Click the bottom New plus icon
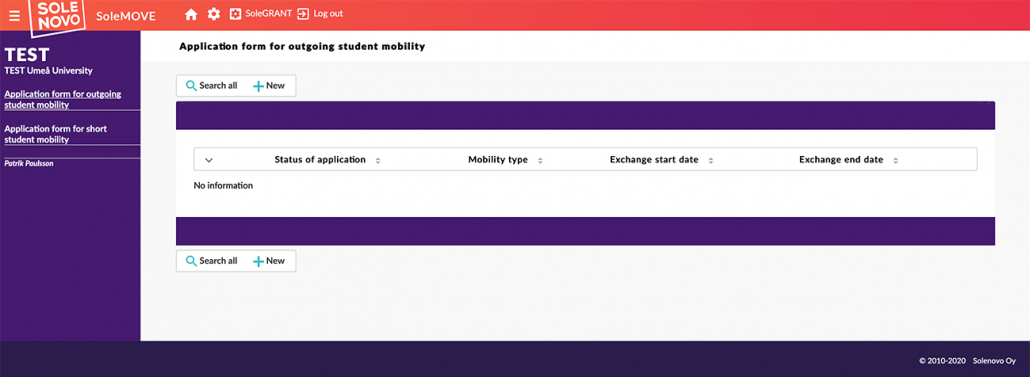This screenshot has height=377, width=1030. pos(258,261)
